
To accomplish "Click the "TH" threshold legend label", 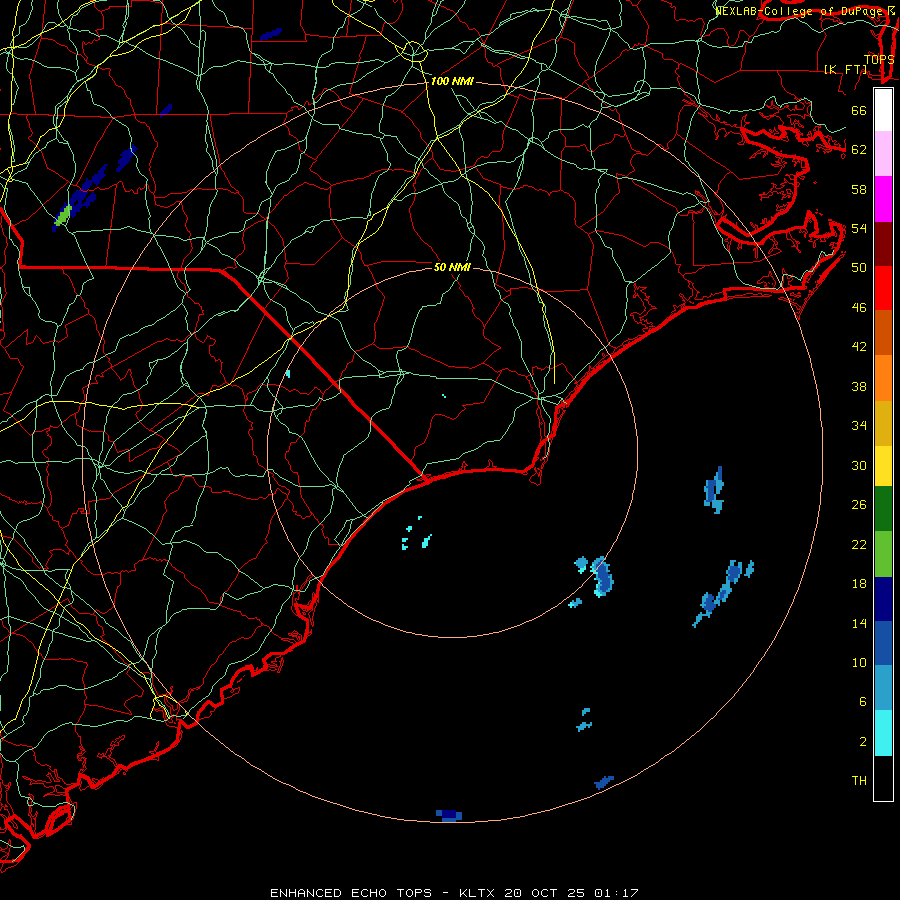I will 859,781.
